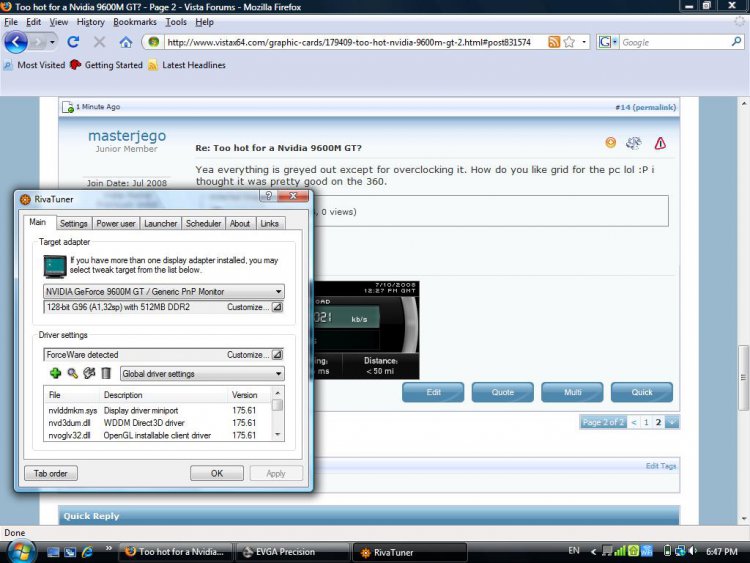
Task: Click the Firefox Forward arrow button
Action: click(37, 43)
